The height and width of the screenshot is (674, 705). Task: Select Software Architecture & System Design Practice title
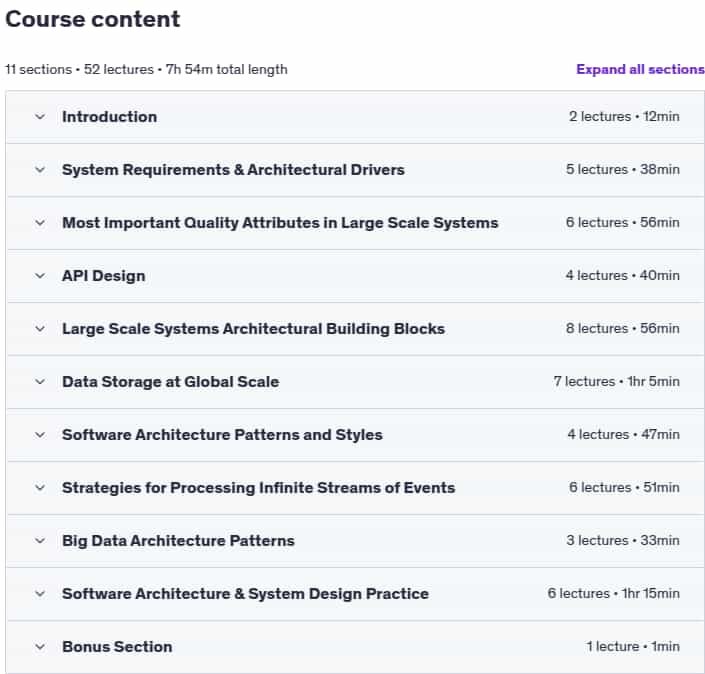[x=245, y=594]
